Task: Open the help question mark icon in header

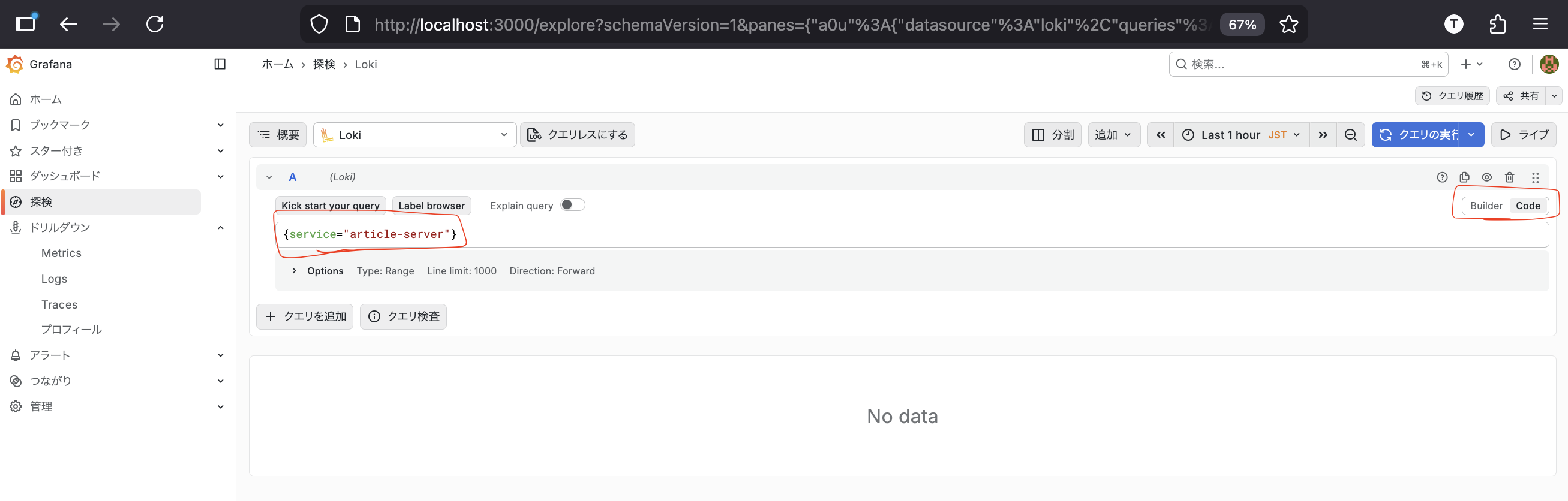Action: (1515, 64)
